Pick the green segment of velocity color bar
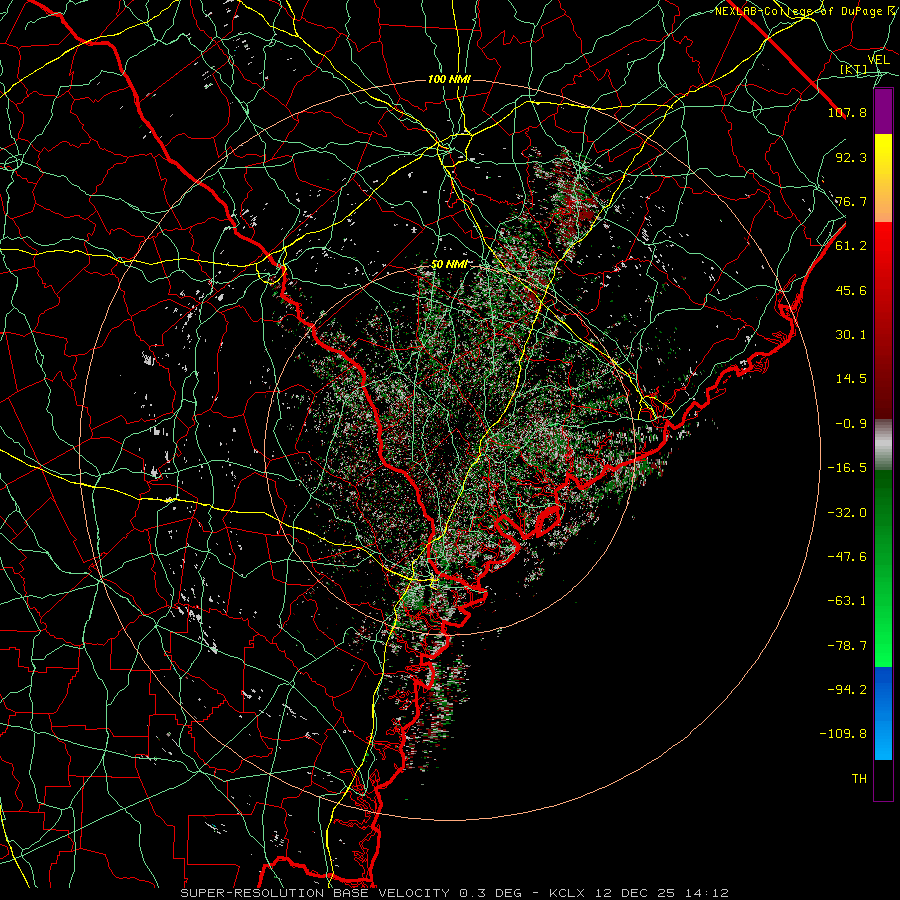Screen dimensions: 900x900 [883, 569]
